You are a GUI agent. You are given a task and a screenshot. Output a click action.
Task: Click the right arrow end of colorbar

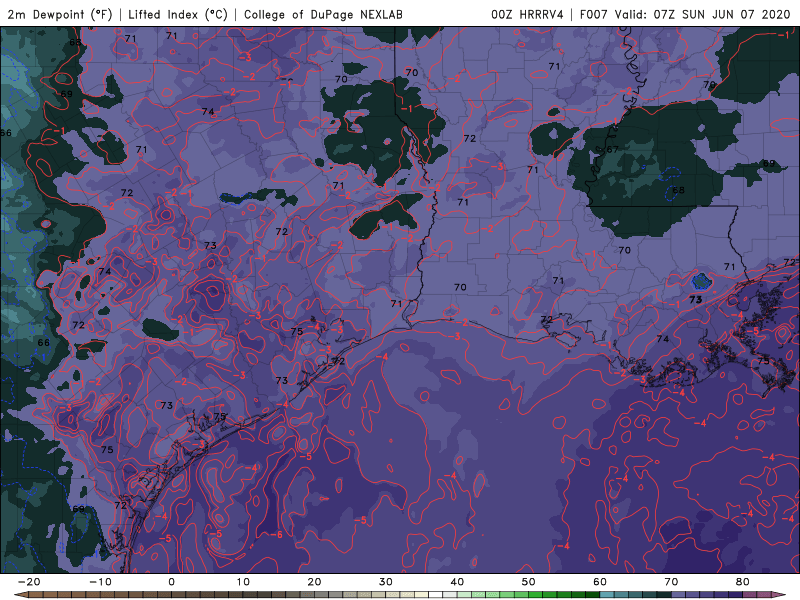780,595
